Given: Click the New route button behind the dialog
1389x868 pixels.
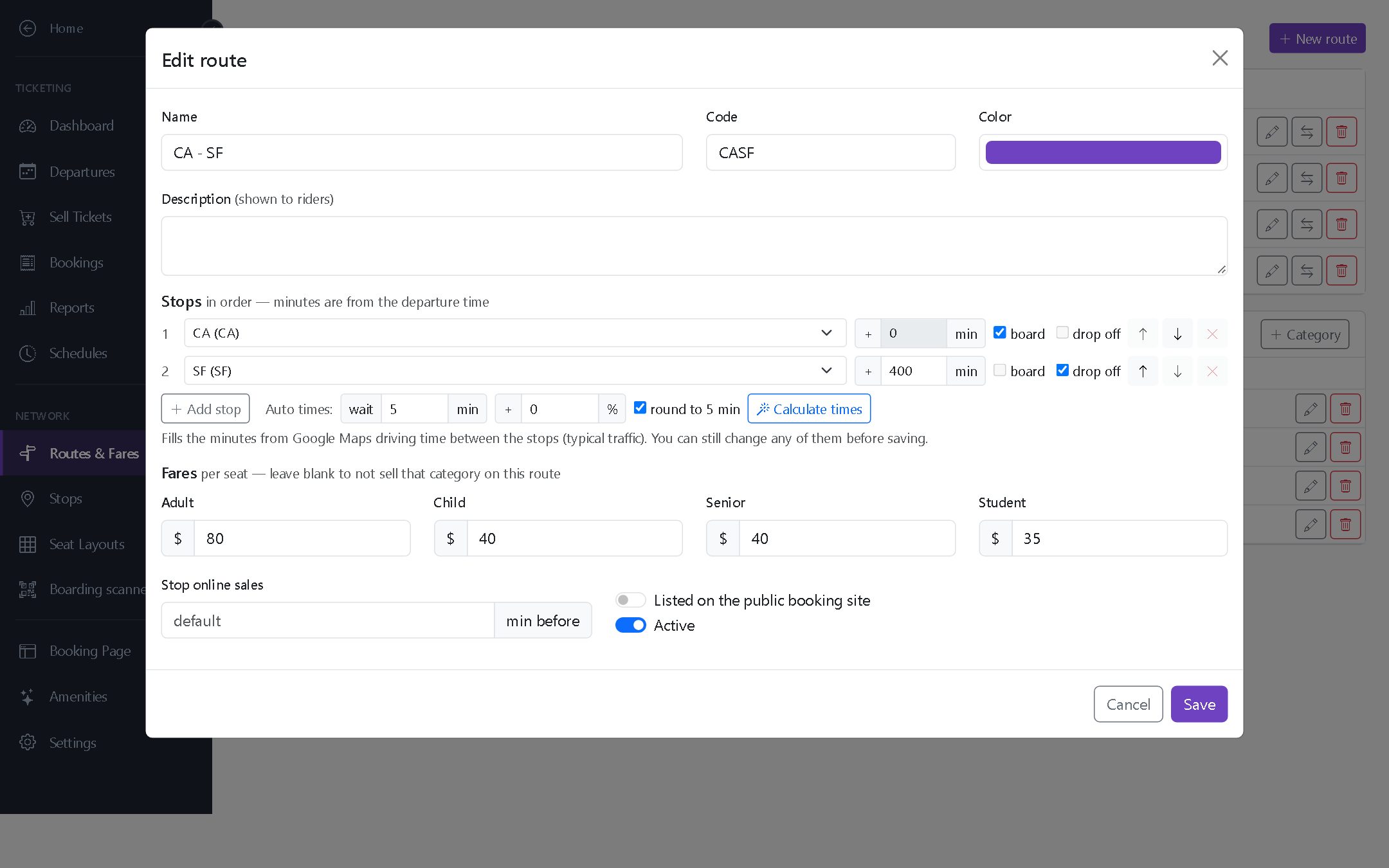Looking at the screenshot, I should click(1317, 39).
